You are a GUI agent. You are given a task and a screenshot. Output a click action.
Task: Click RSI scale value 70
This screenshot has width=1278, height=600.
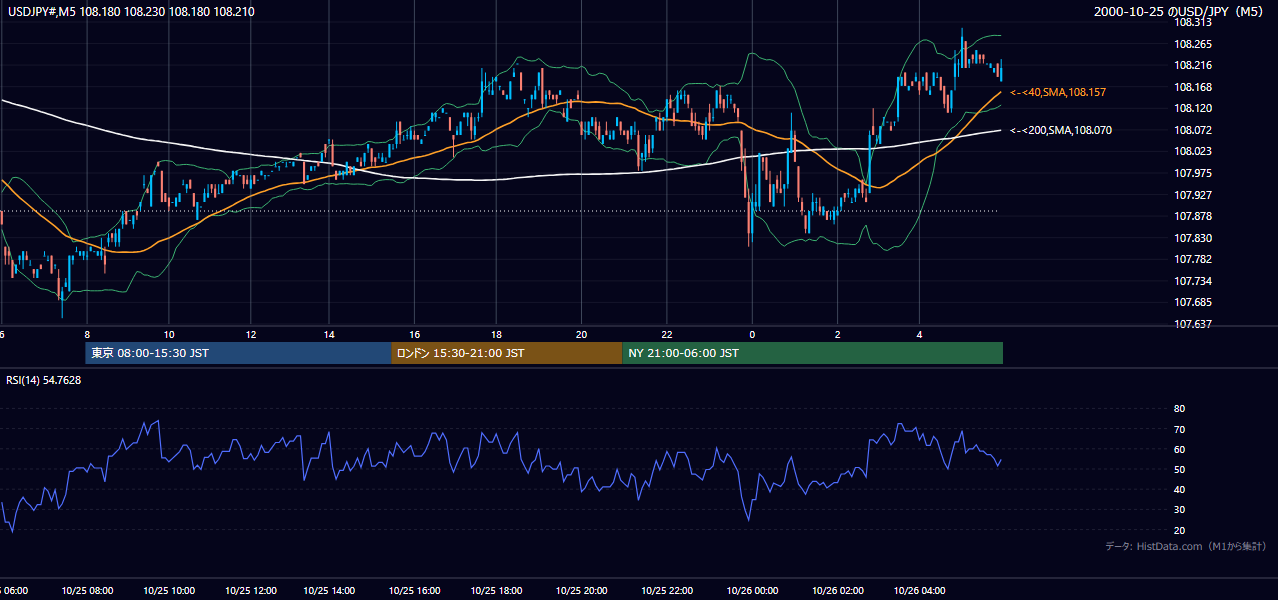pyautogui.click(x=1179, y=429)
